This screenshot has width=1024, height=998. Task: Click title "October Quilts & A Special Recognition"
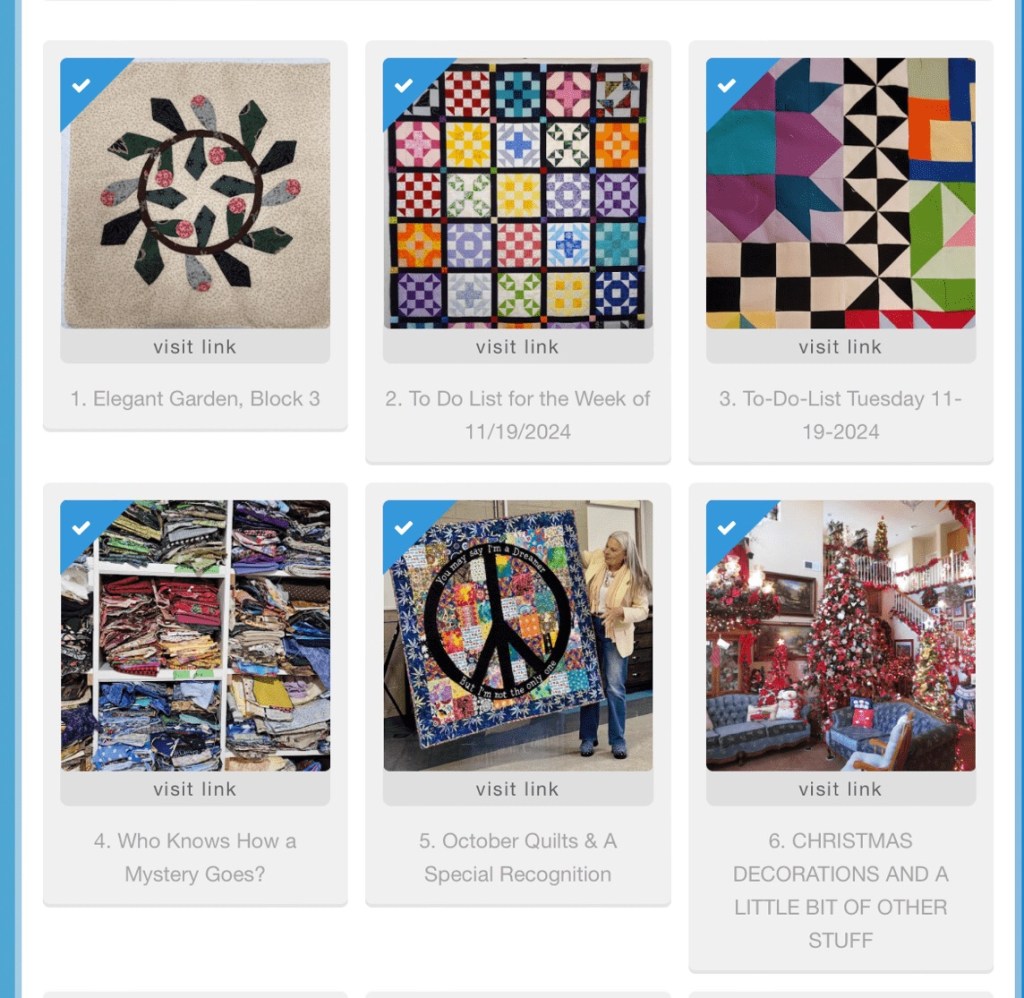coord(518,857)
